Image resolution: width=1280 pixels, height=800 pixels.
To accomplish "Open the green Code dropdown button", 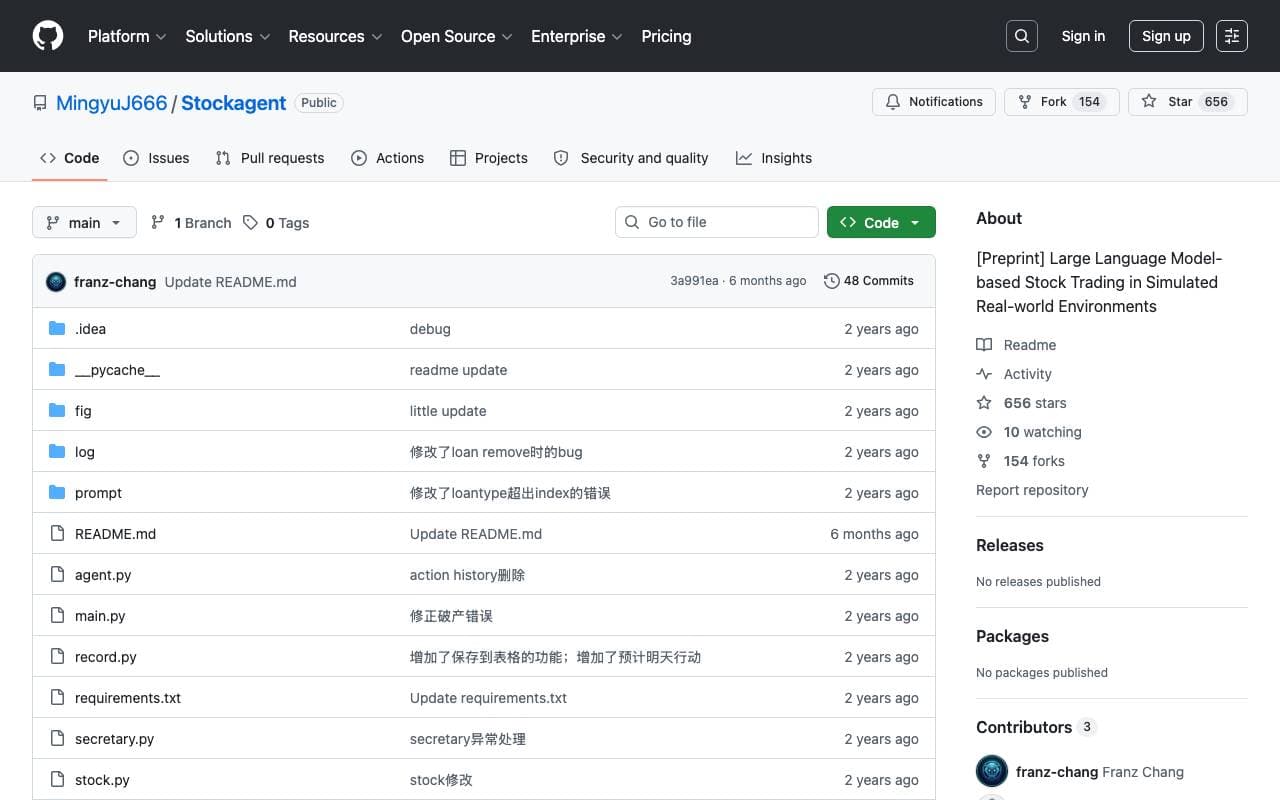I will tap(881, 222).
